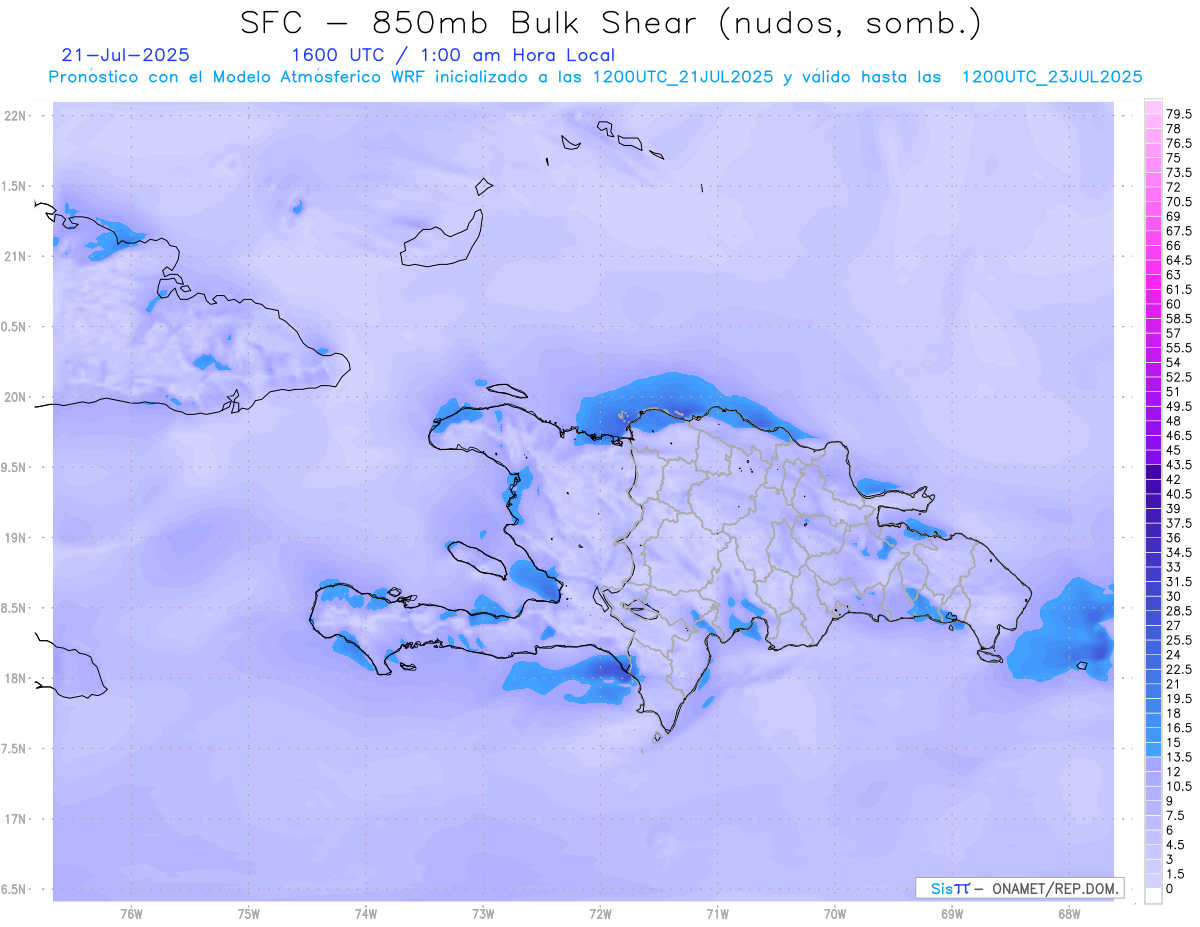Screen dimensions: 1200x927
Task: Click the "73W" longitude label
Action: pyautogui.click(x=482, y=914)
